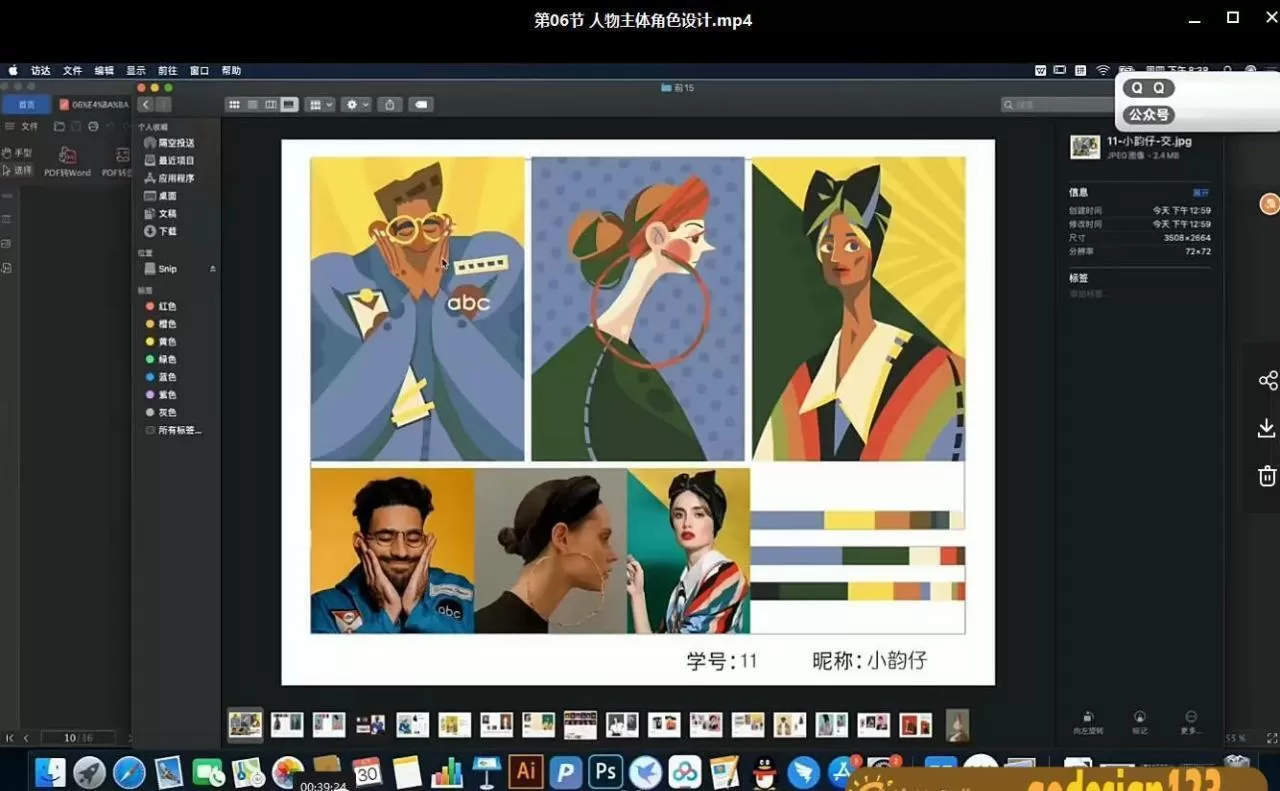Open Photoshop from the Dock
Screen dimensions: 1280x791
tap(604, 771)
